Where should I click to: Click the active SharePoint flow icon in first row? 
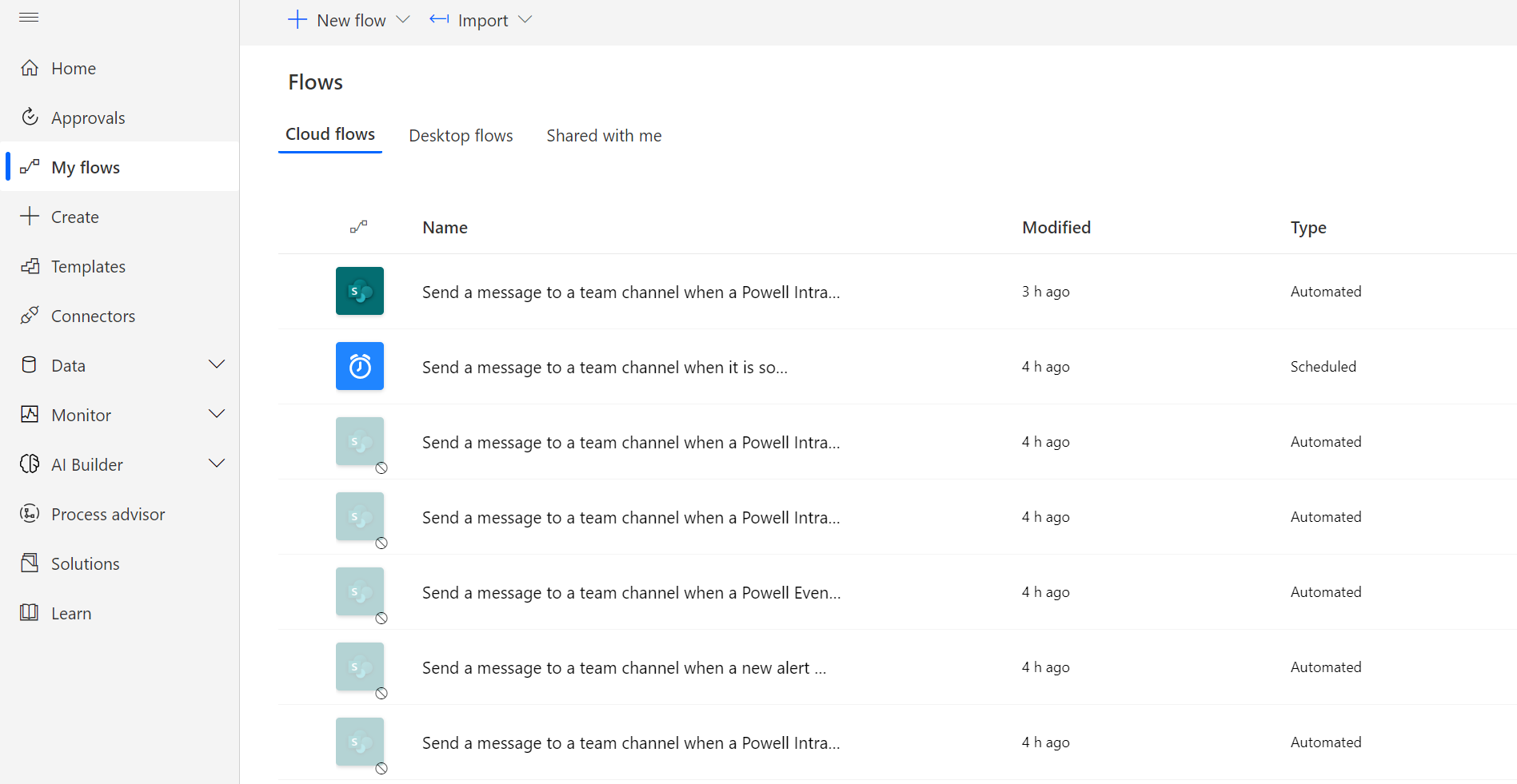pos(360,291)
